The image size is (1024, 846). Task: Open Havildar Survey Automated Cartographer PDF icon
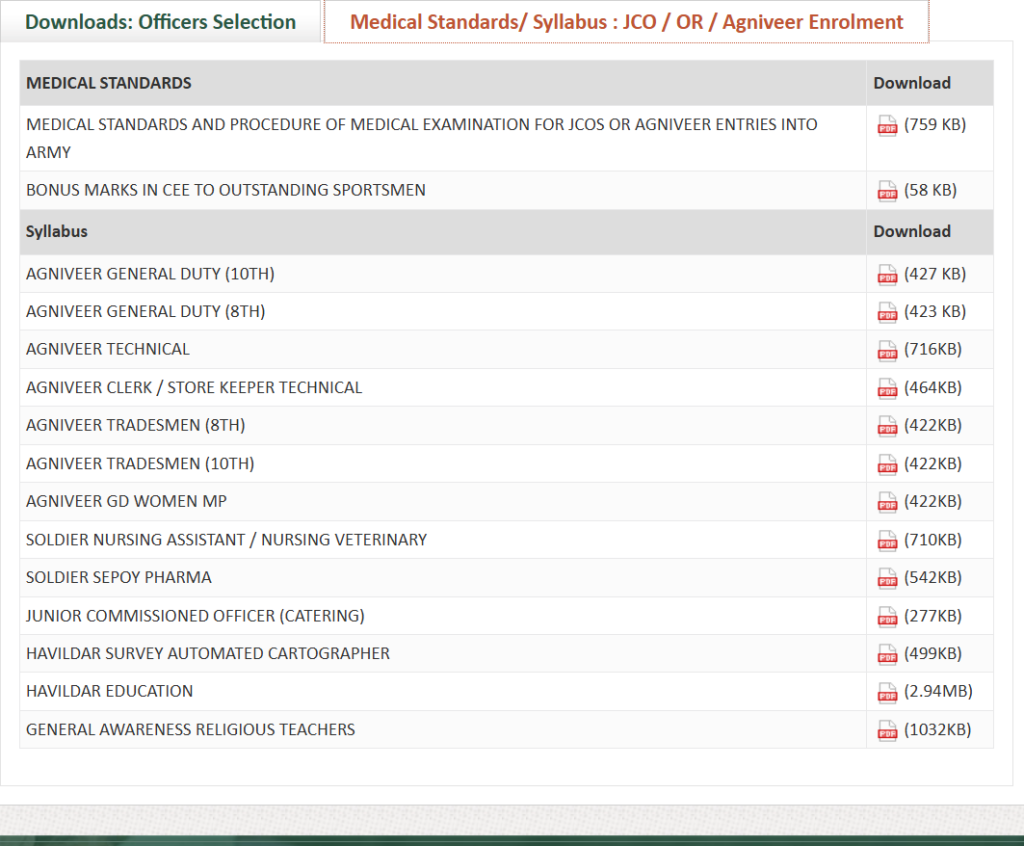[887, 654]
